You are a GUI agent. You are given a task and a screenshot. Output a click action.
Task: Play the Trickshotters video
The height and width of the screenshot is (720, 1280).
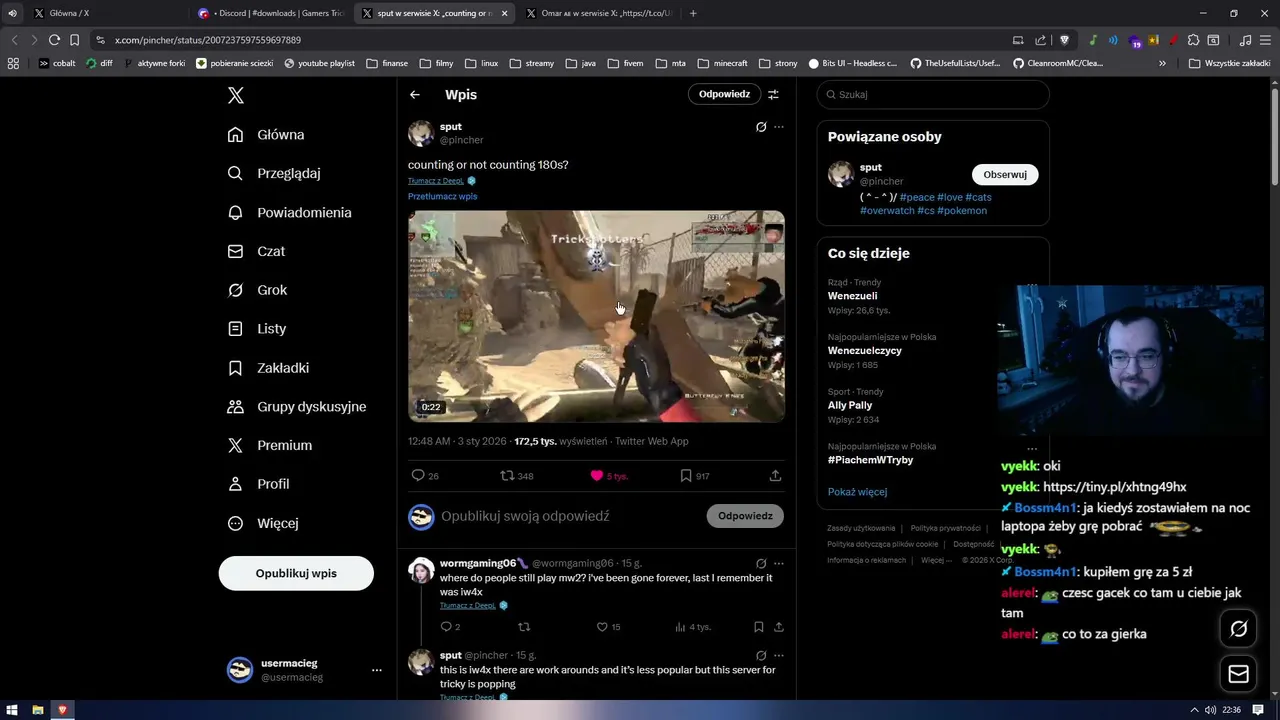(x=596, y=316)
